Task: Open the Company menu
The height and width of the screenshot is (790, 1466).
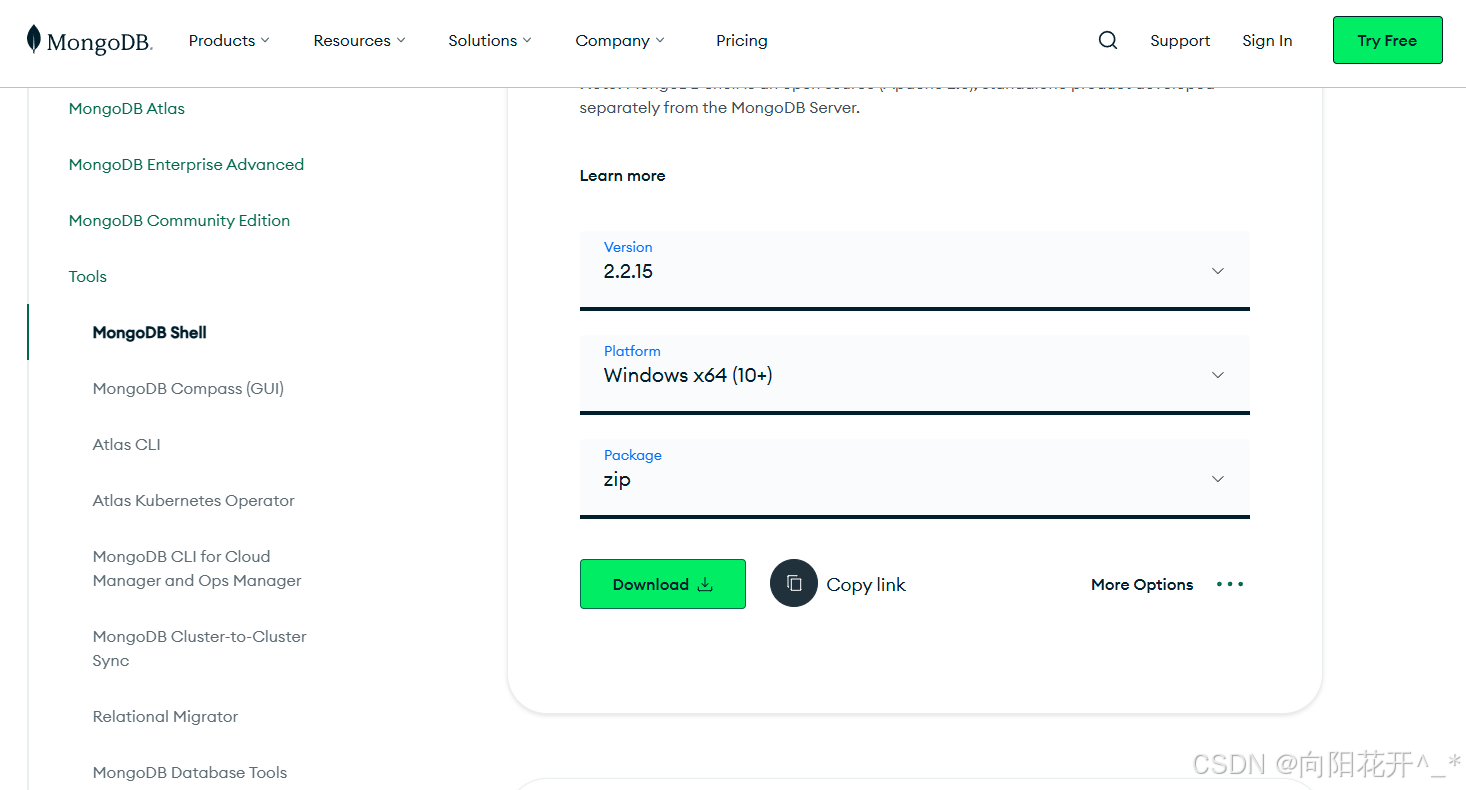Action: (x=620, y=40)
